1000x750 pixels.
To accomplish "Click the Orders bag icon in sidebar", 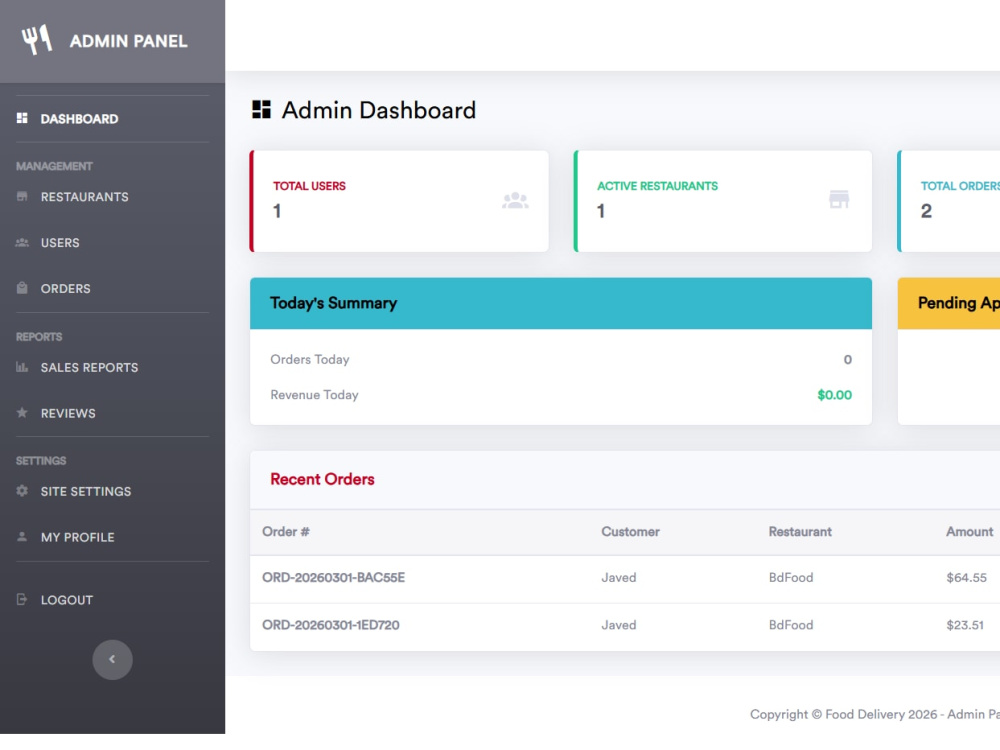I will coord(22,288).
